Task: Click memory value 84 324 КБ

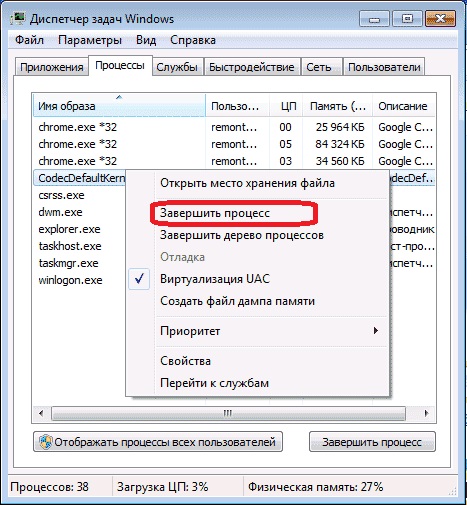Action: pos(340,144)
